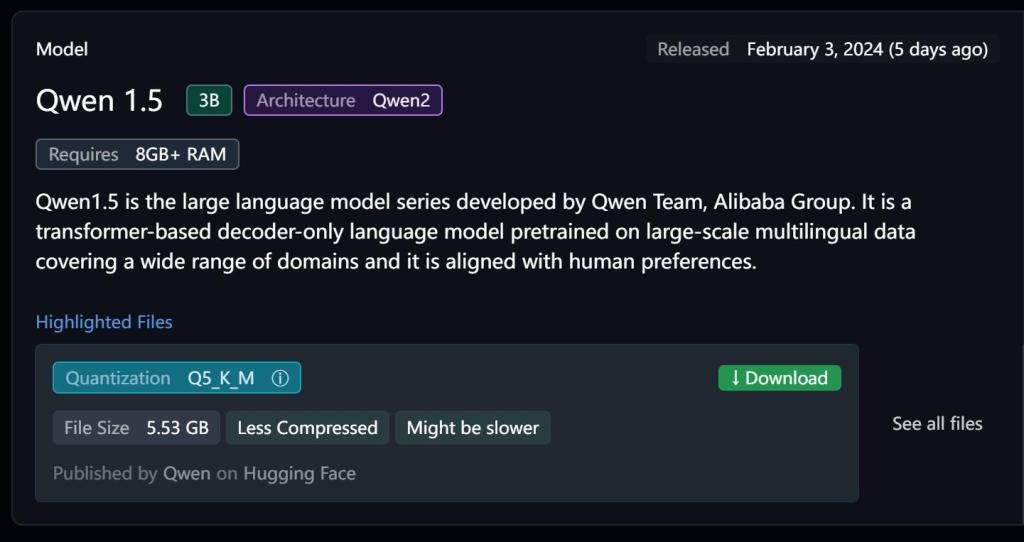The image size is (1024, 542).
Task: Select the Quantization Q5_K_M tag
Action: [176, 378]
